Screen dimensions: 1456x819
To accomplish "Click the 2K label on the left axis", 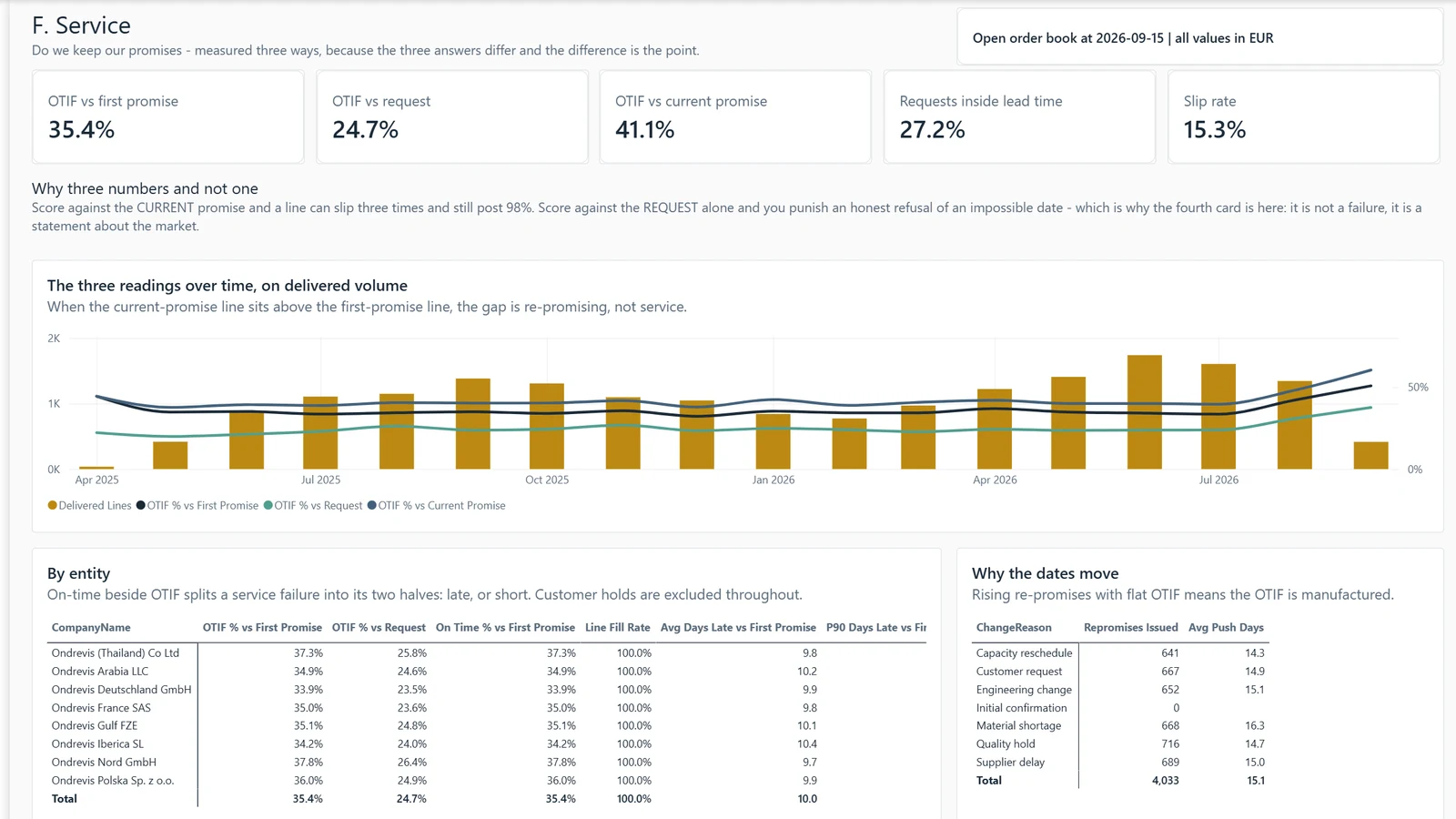I will pos(54,339).
